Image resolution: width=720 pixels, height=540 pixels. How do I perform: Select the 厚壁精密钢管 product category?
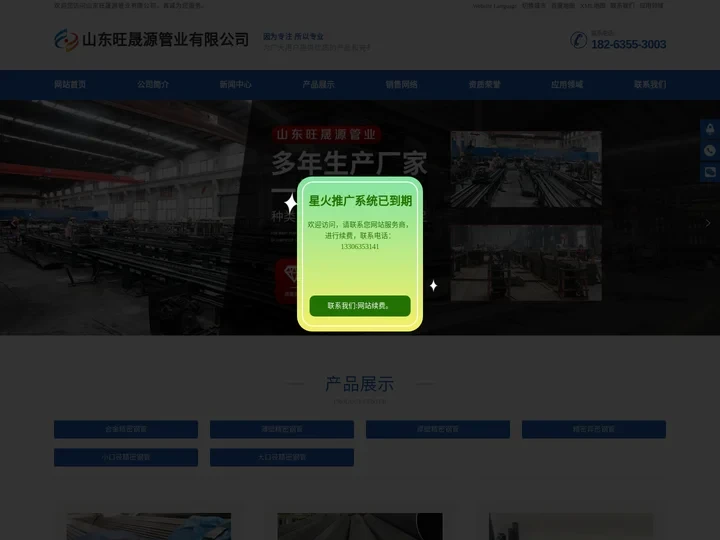438,429
